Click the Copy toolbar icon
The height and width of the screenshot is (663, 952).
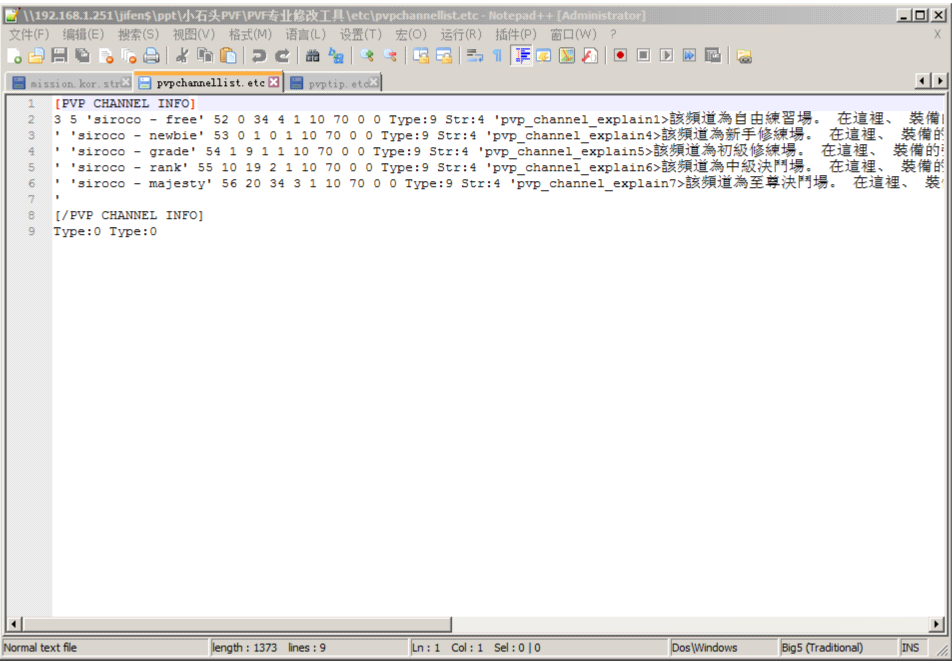pos(205,56)
